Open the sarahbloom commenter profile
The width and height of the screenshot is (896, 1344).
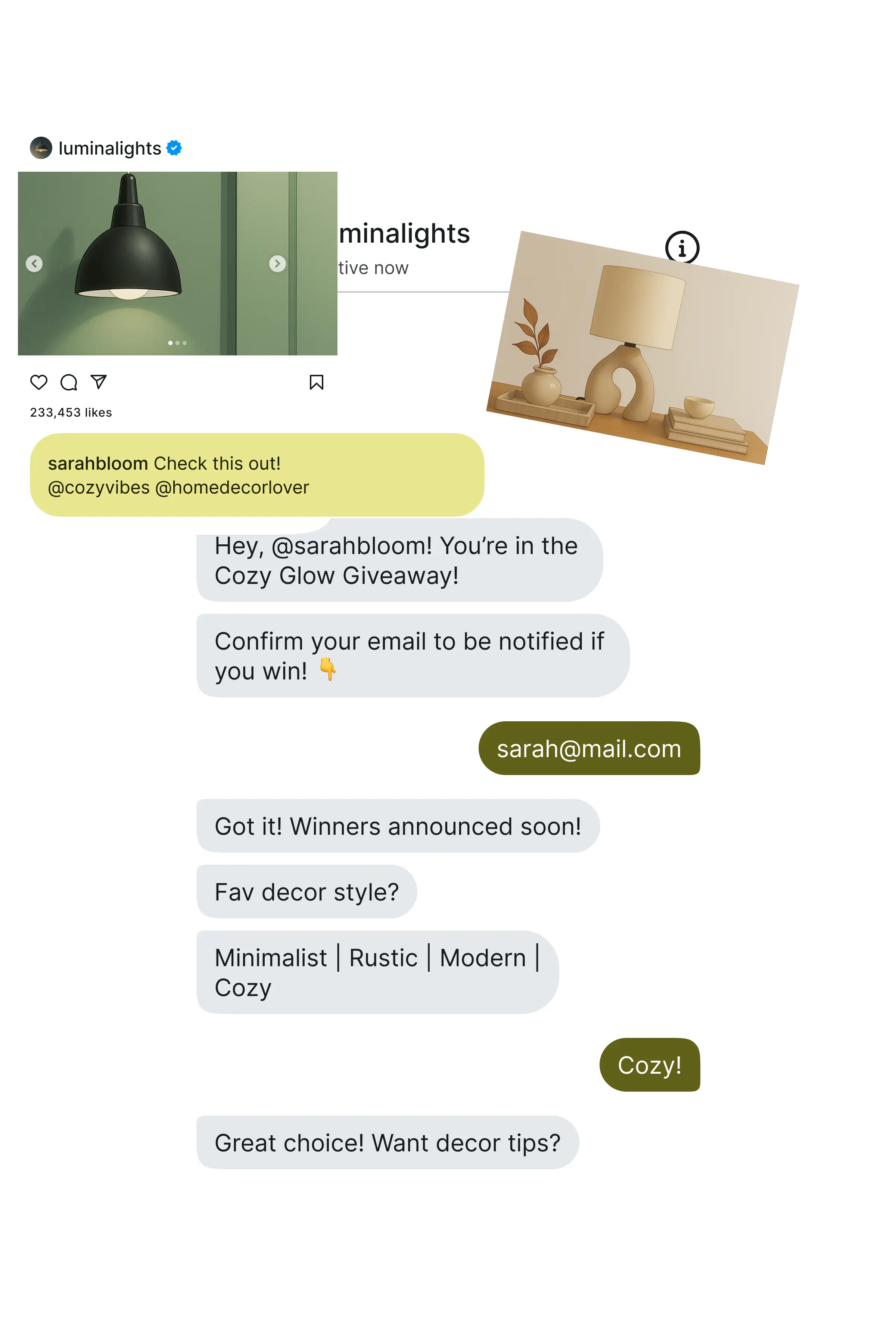coord(98,463)
